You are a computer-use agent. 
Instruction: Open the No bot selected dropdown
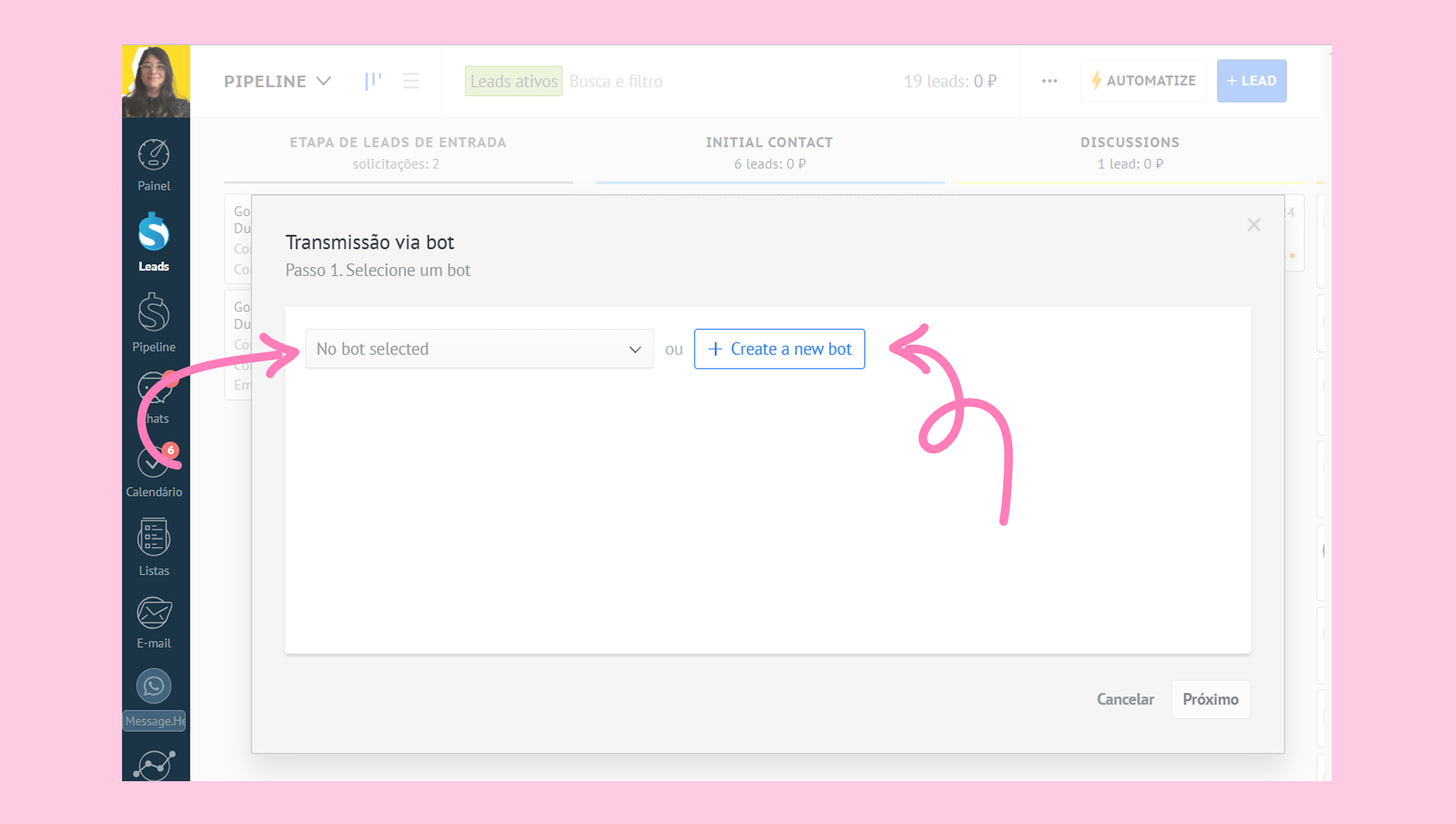(480, 349)
